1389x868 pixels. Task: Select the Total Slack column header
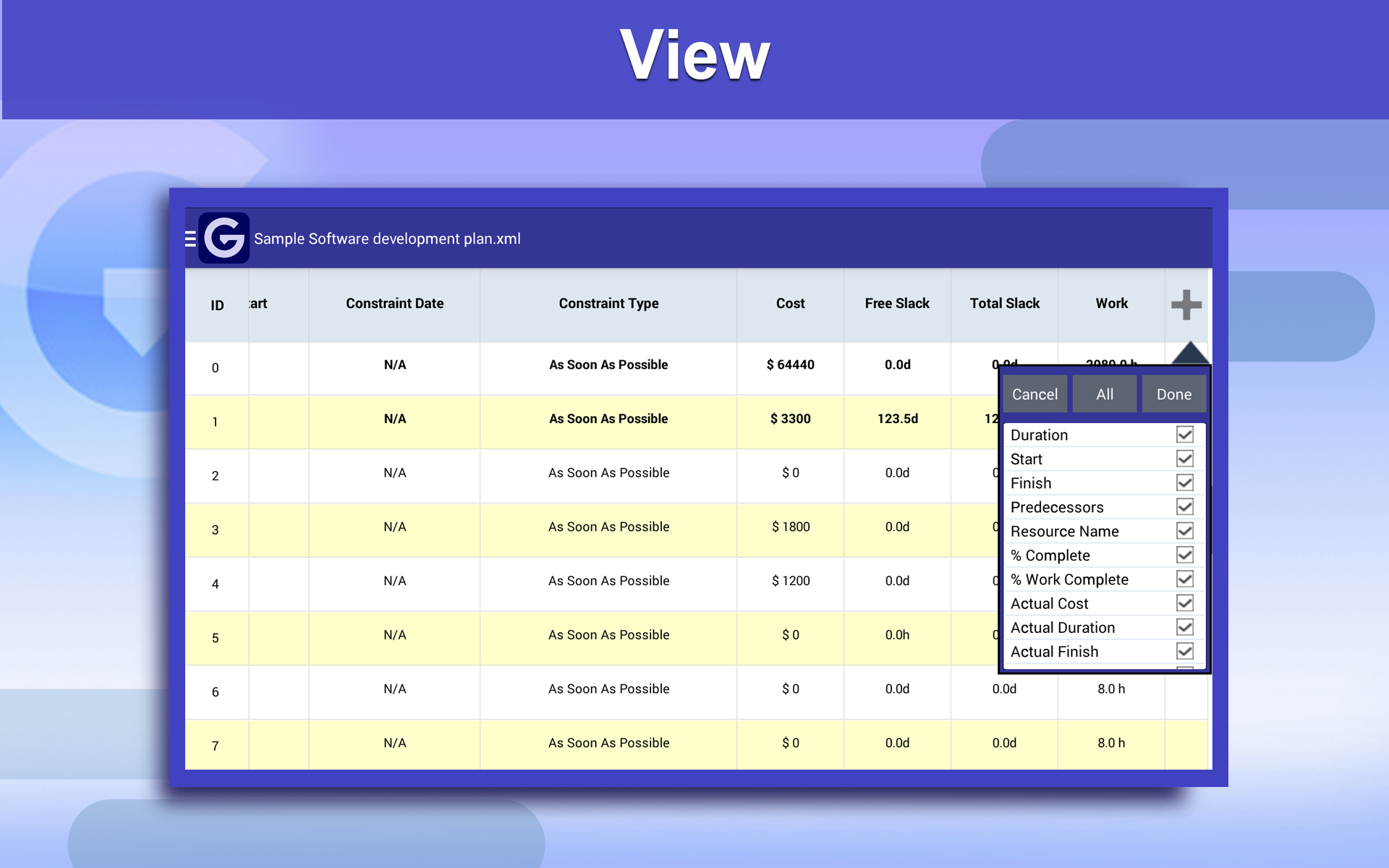coord(1004,304)
